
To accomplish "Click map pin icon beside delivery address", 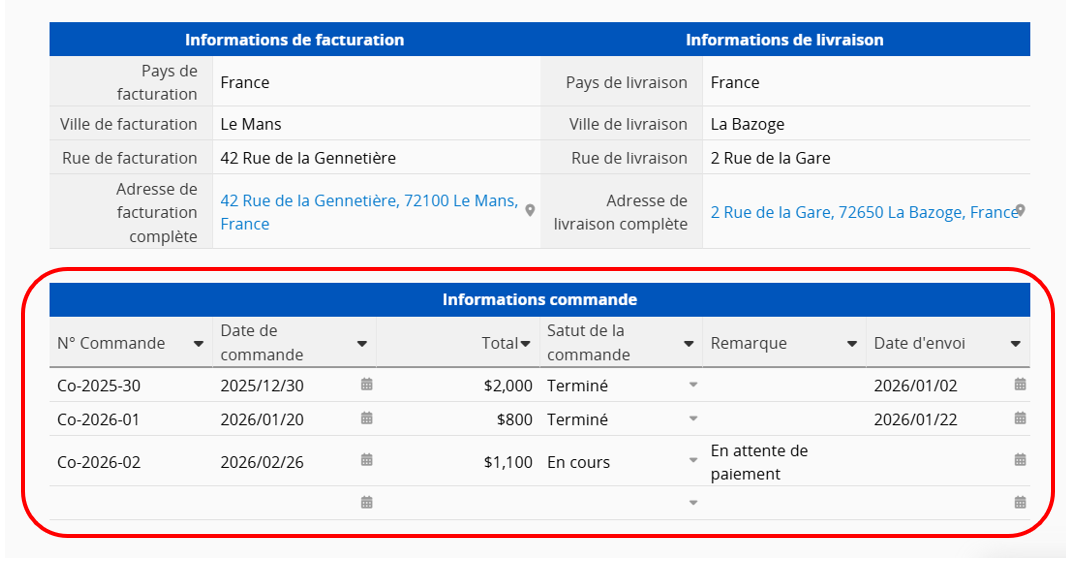I will (1019, 210).
